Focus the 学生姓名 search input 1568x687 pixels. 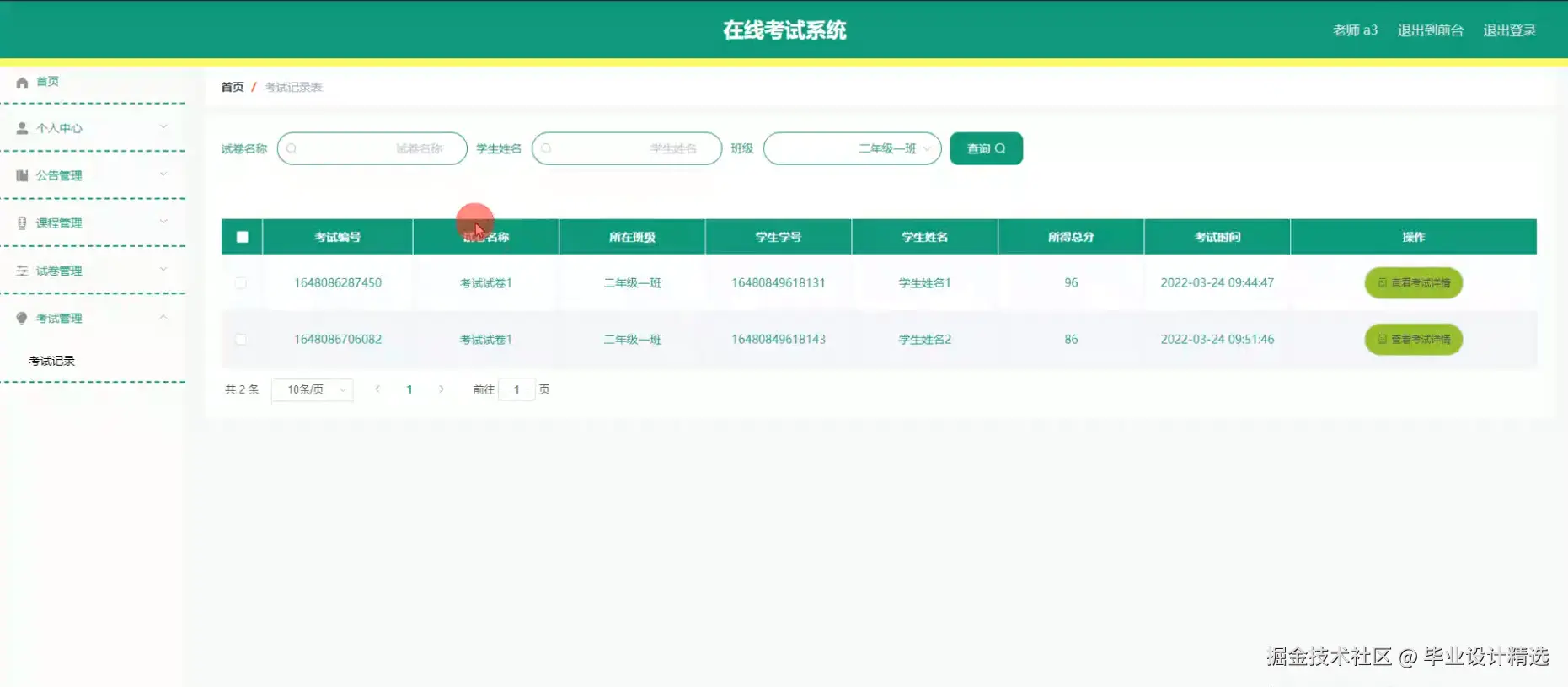pos(627,148)
